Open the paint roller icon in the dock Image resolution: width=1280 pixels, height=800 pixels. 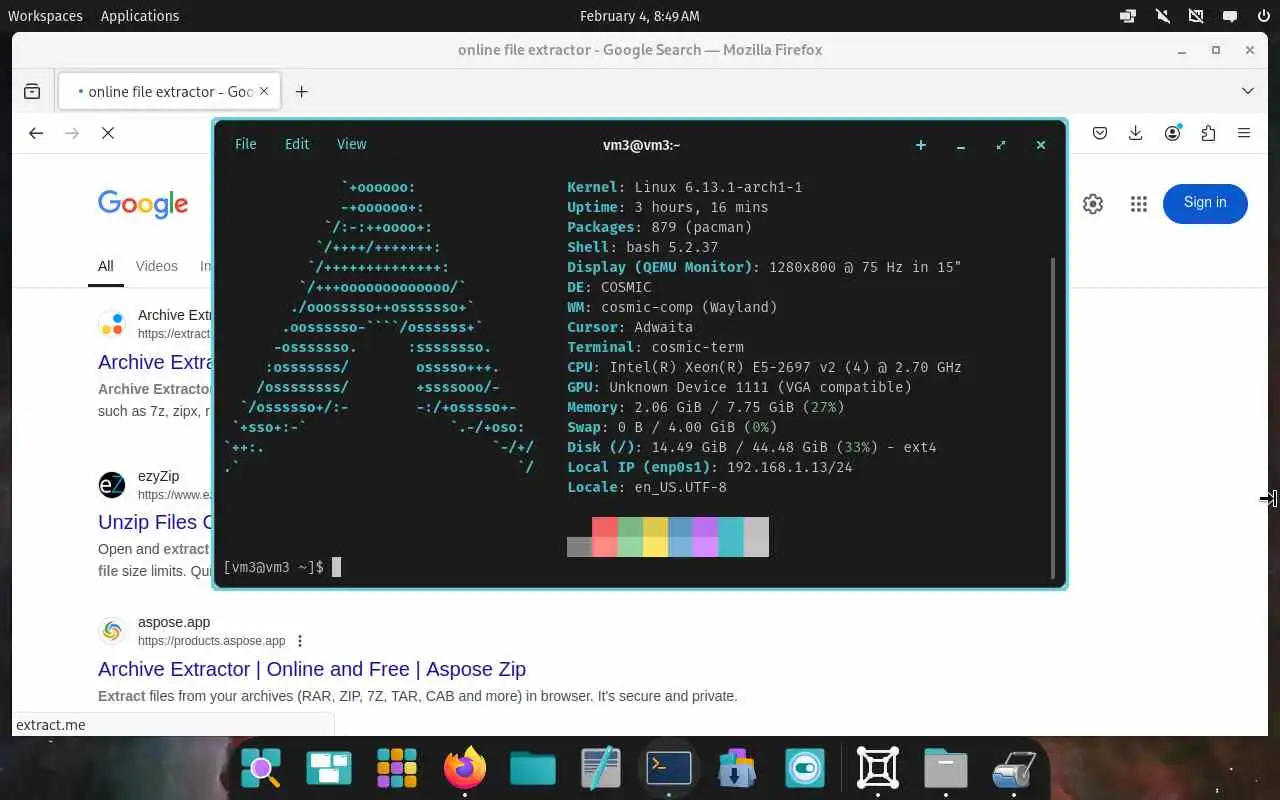click(x=1014, y=768)
